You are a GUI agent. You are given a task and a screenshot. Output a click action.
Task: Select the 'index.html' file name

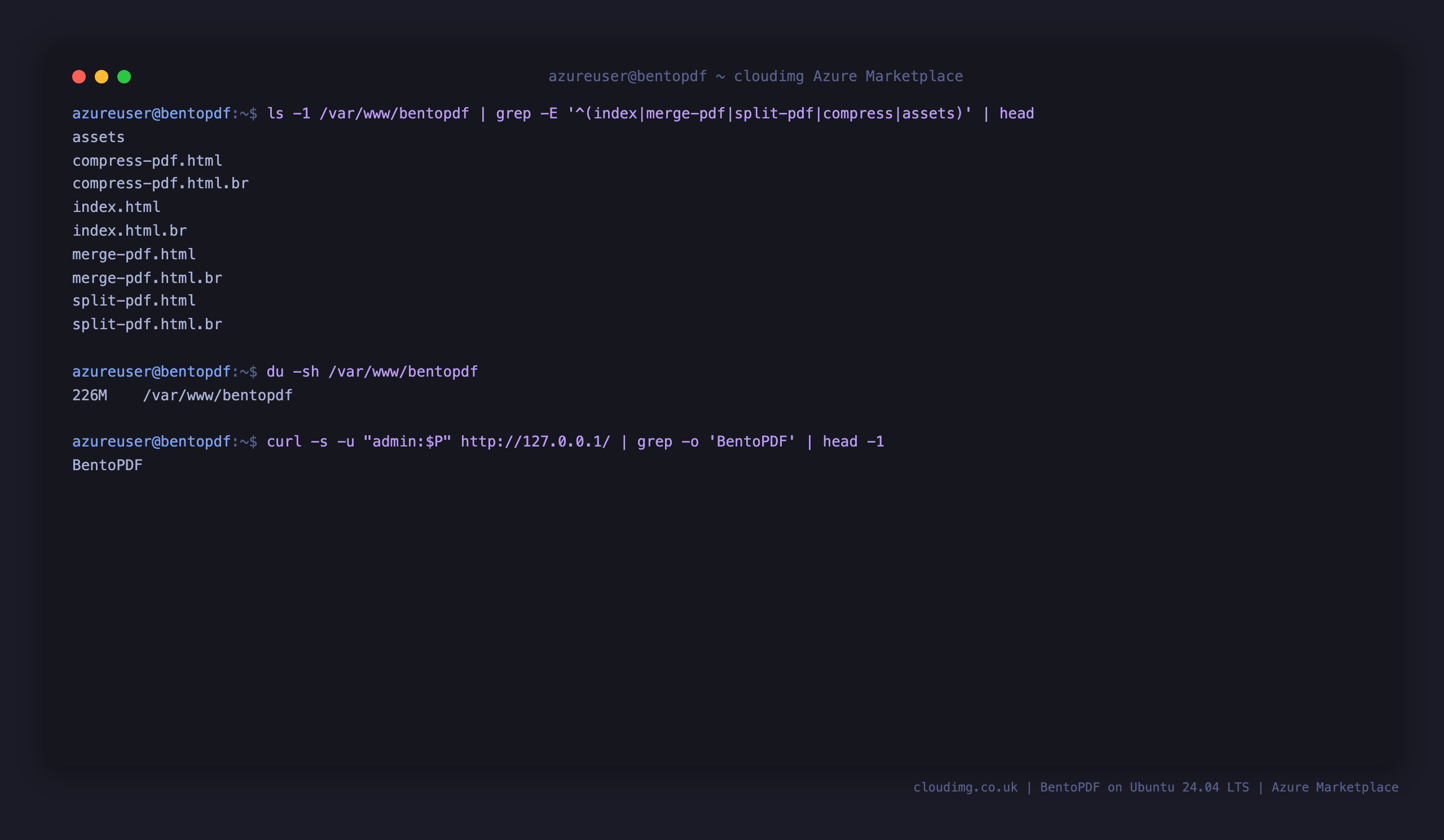click(x=116, y=207)
